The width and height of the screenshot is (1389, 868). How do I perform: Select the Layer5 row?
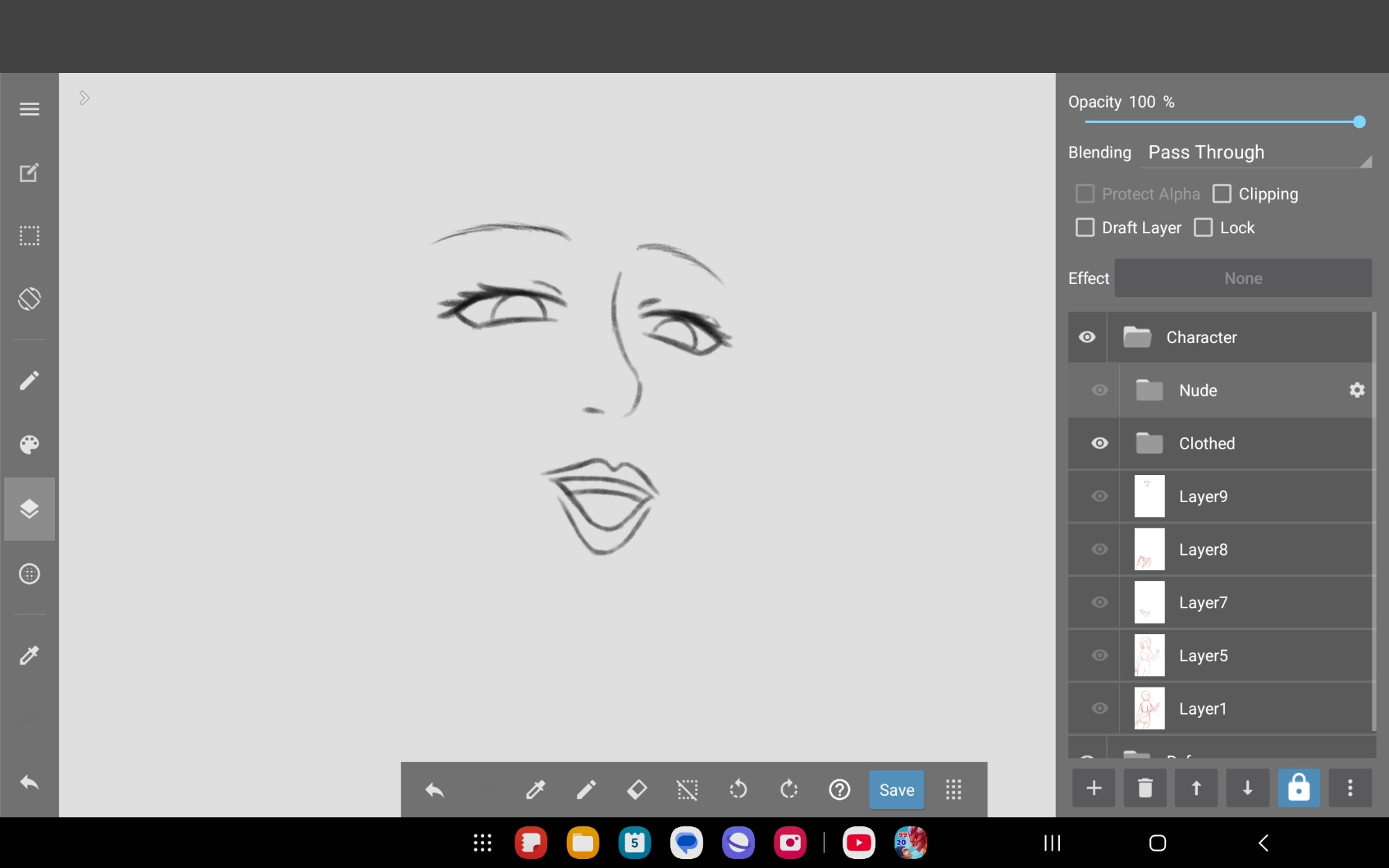click(x=1220, y=656)
